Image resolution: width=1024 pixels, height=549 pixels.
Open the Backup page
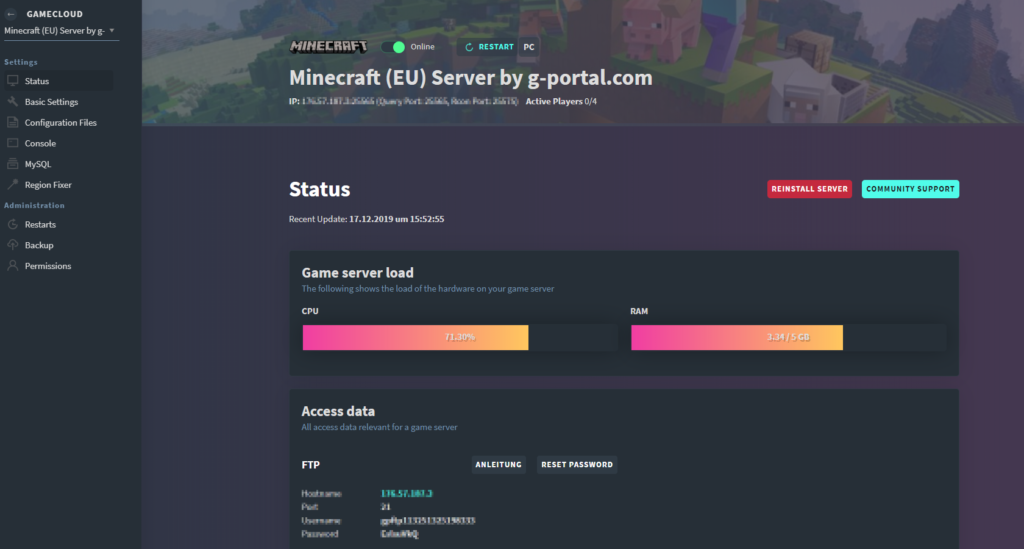point(39,245)
